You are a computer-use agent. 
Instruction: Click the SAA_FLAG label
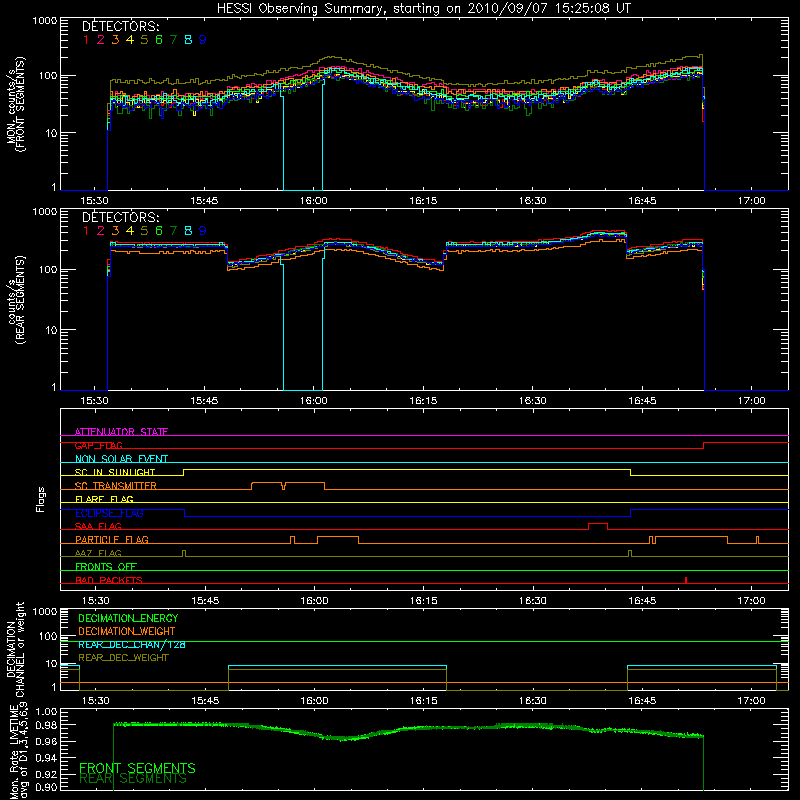pyautogui.click(x=98, y=526)
